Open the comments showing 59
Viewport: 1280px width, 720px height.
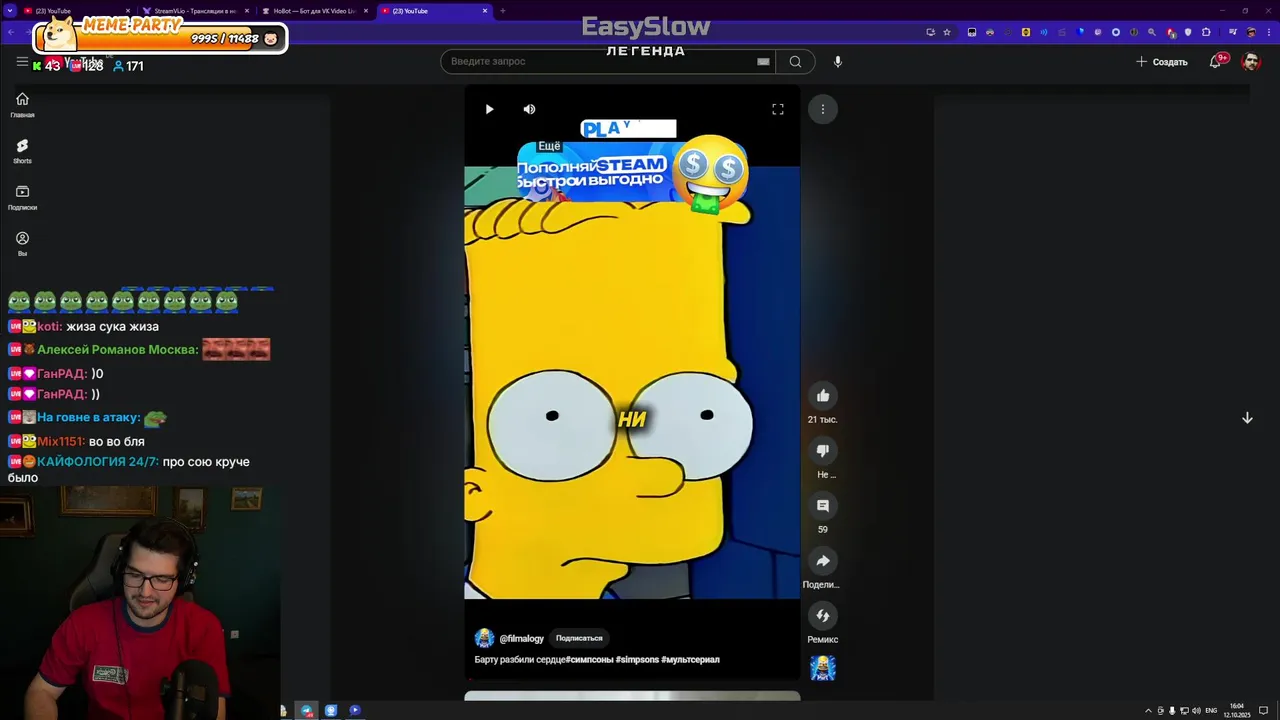point(823,506)
